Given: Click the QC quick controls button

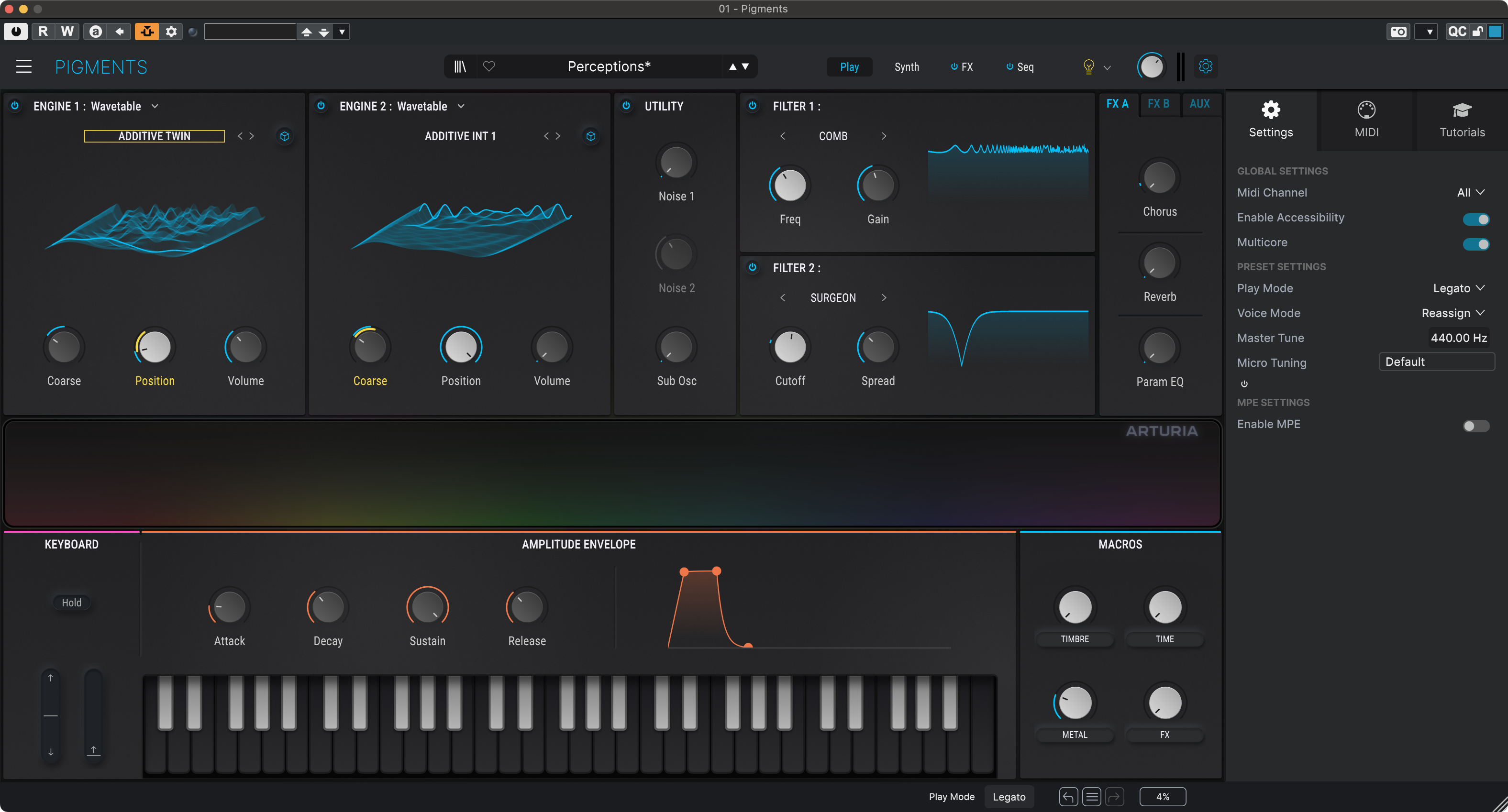Looking at the screenshot, I should (x=1457, y=32).
